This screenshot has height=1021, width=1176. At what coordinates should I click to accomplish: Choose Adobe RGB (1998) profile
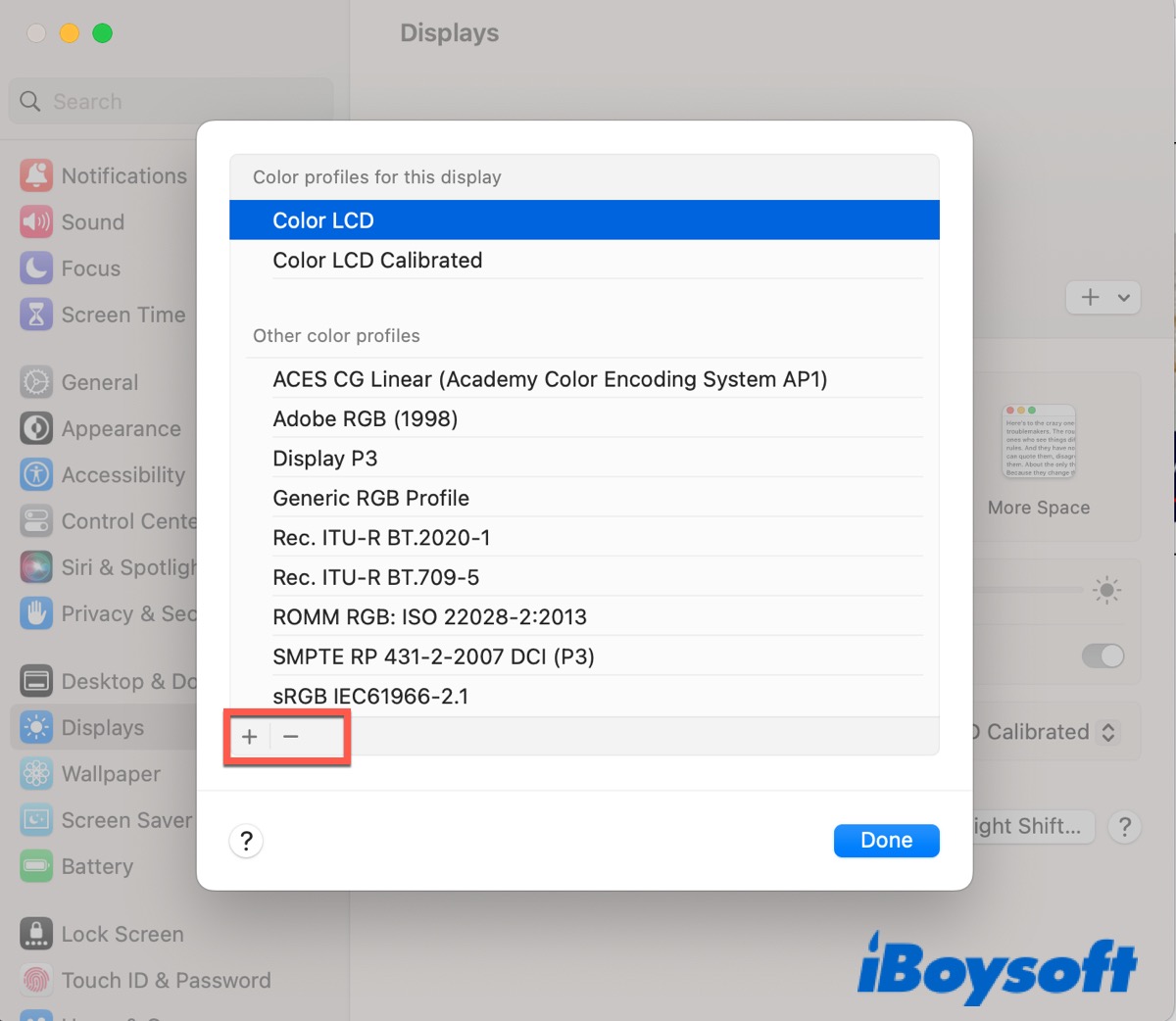[x=365, y=418]
